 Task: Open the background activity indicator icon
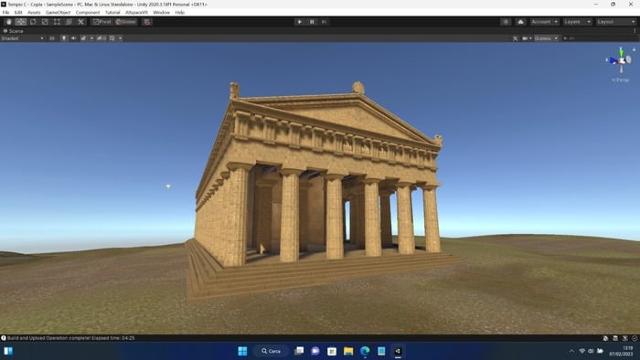pyautogui.click(x=635, y=338)
